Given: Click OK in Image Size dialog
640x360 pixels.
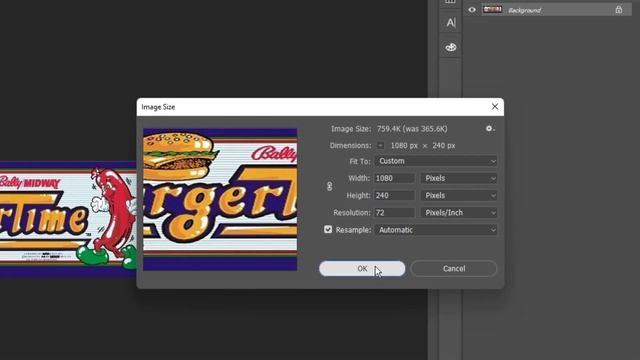Looking at the screenshot, I should tap(362, 269).
